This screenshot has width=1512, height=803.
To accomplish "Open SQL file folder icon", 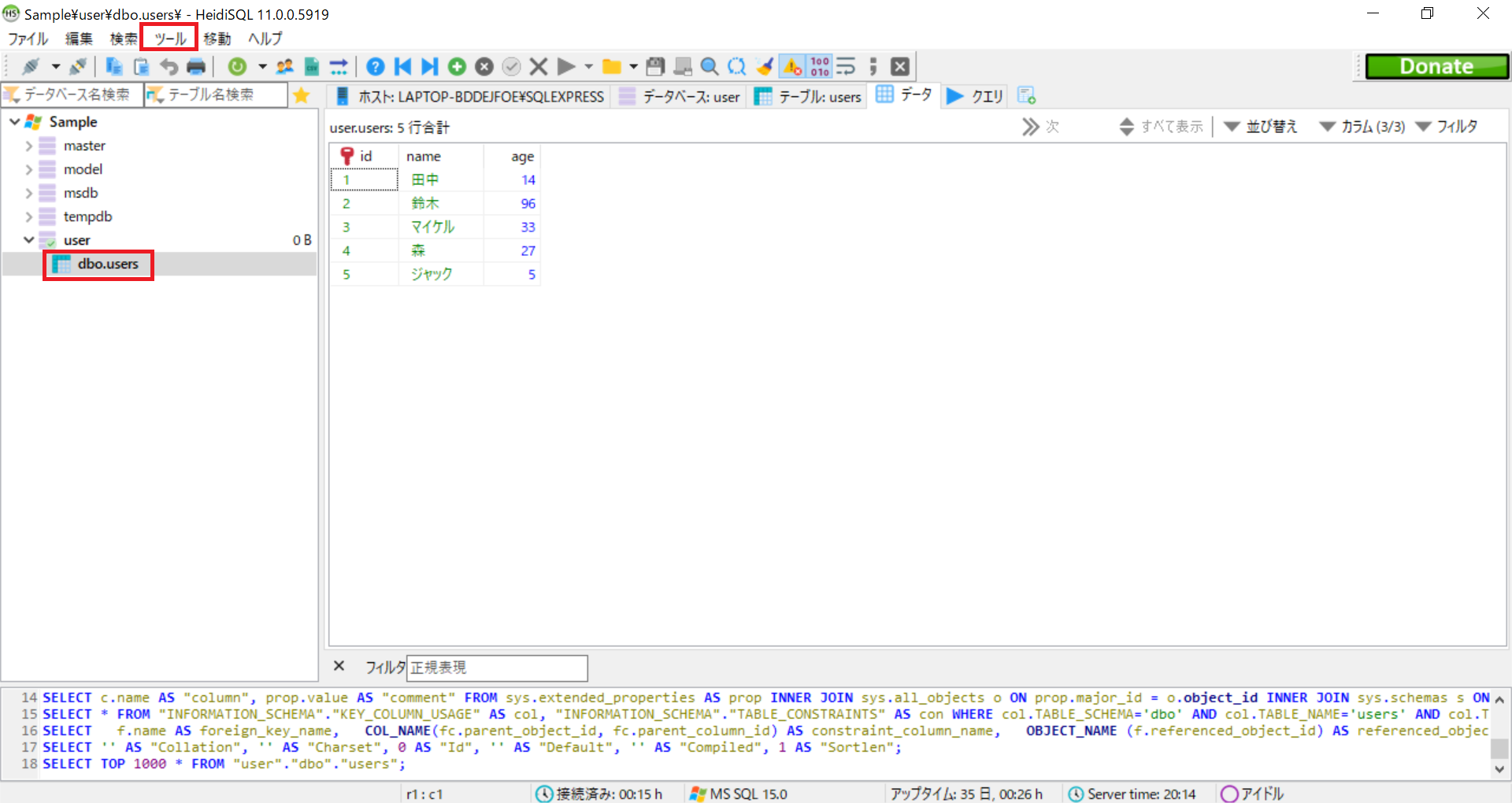I will pos(611,67).
